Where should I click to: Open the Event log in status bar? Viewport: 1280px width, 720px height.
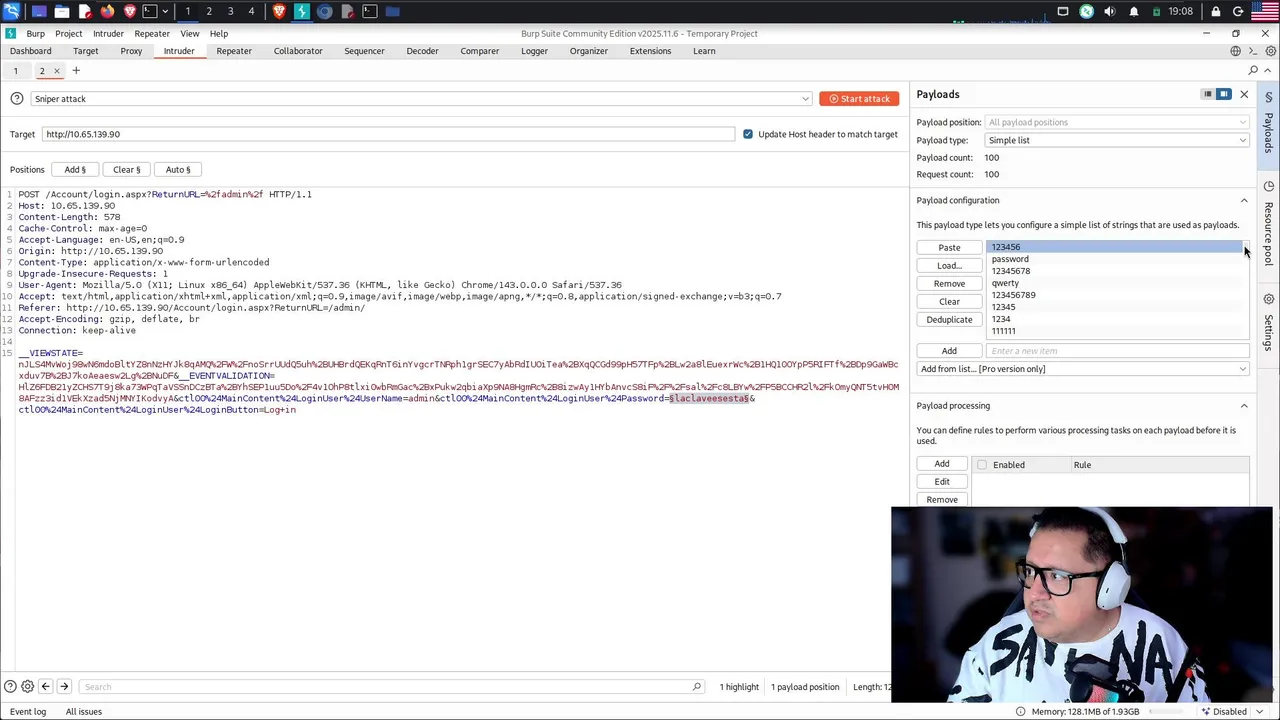tap(28, 711)
